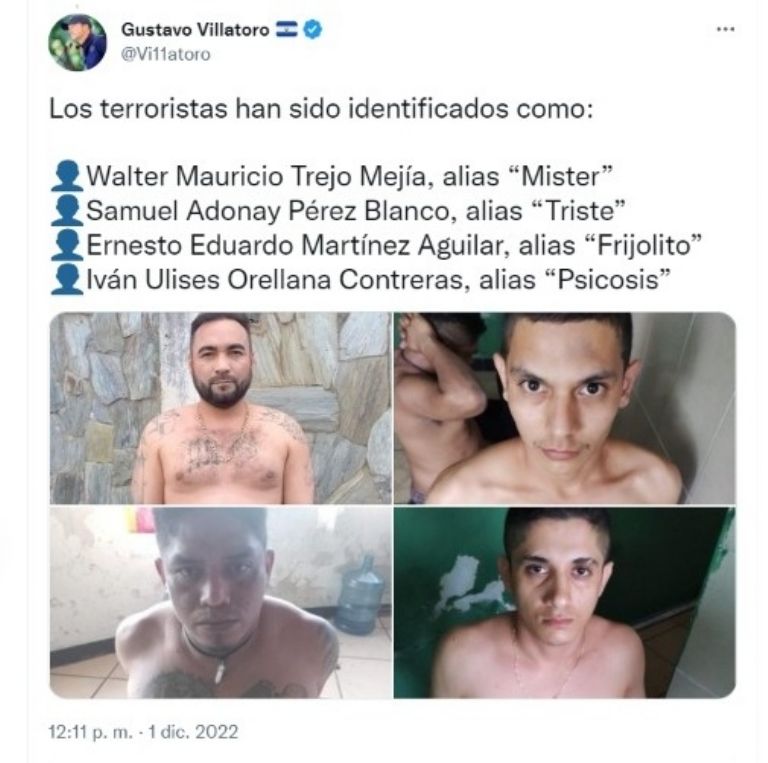Click the alias "Frijolito" line of text
The width and height of the screenshot is (768, 763).
(x=394, y=245)
